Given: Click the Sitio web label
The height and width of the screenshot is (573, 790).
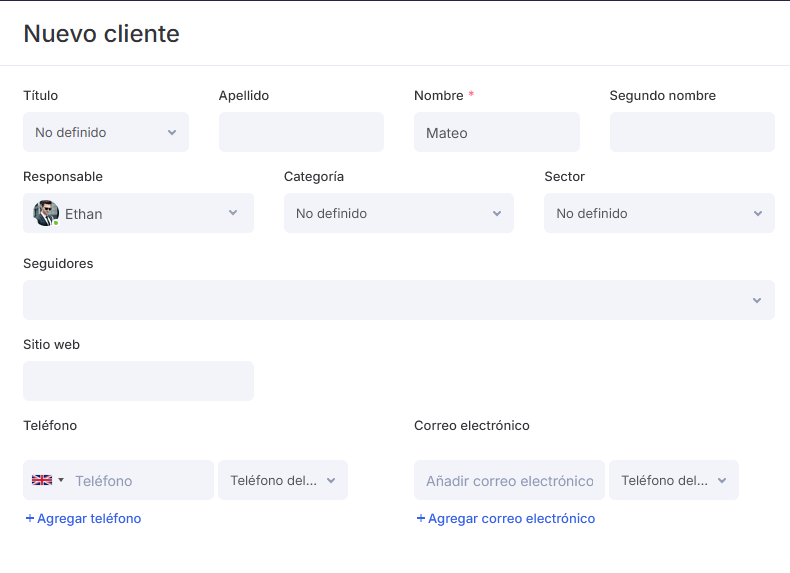Looking at the screenshot, I should 51,344.
